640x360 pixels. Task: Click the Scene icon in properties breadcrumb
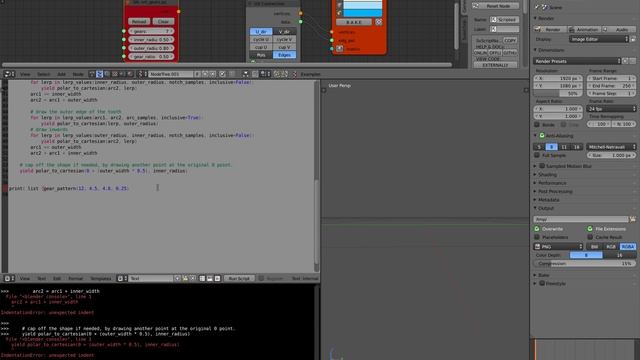[544, 7]
